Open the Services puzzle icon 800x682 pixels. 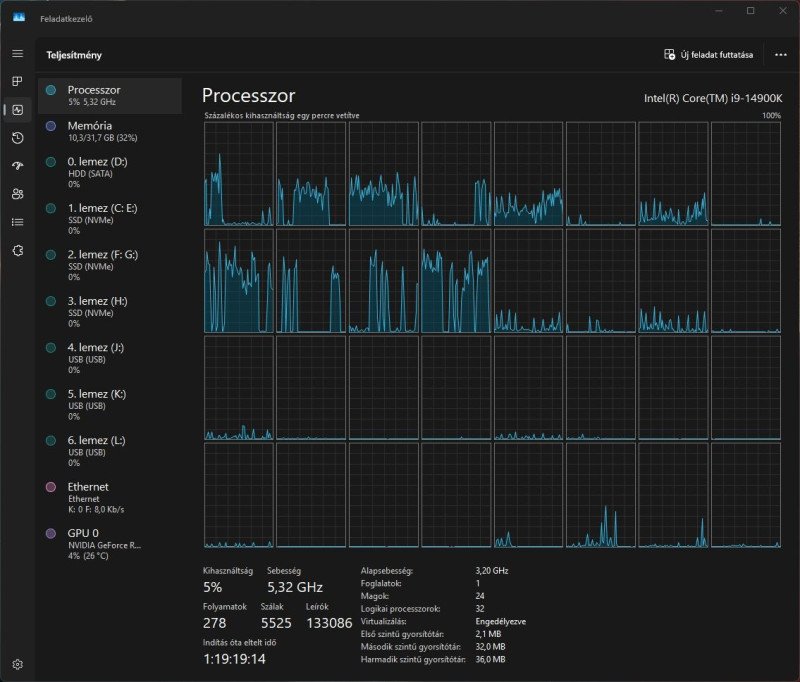click(x=17, y=250)
